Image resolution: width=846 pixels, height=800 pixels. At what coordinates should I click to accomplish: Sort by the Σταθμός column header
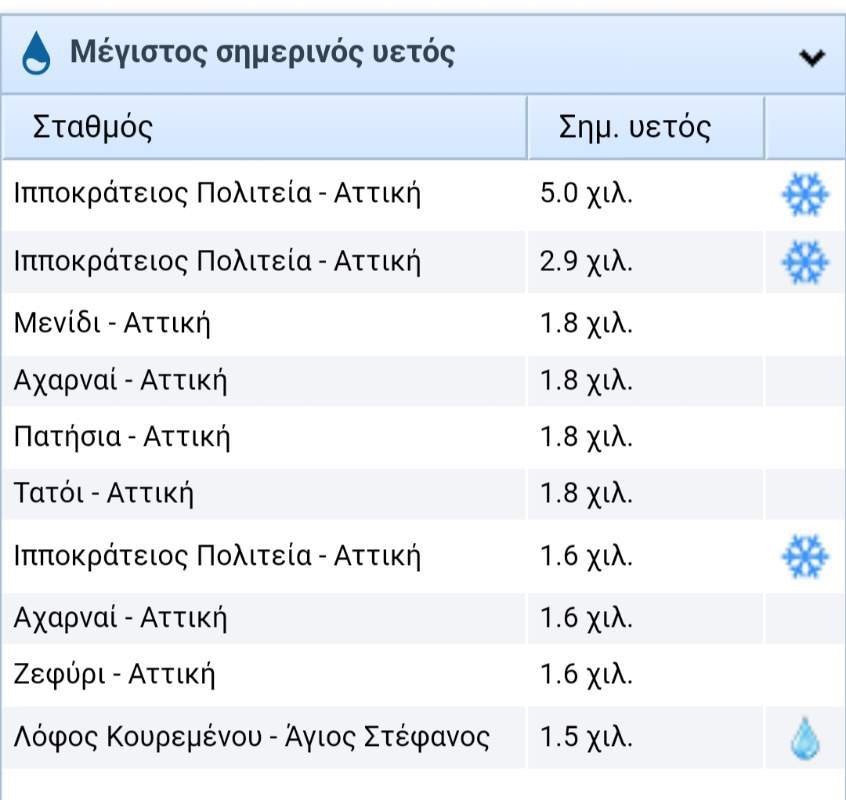pyautogui.click(x=93, y=127)
